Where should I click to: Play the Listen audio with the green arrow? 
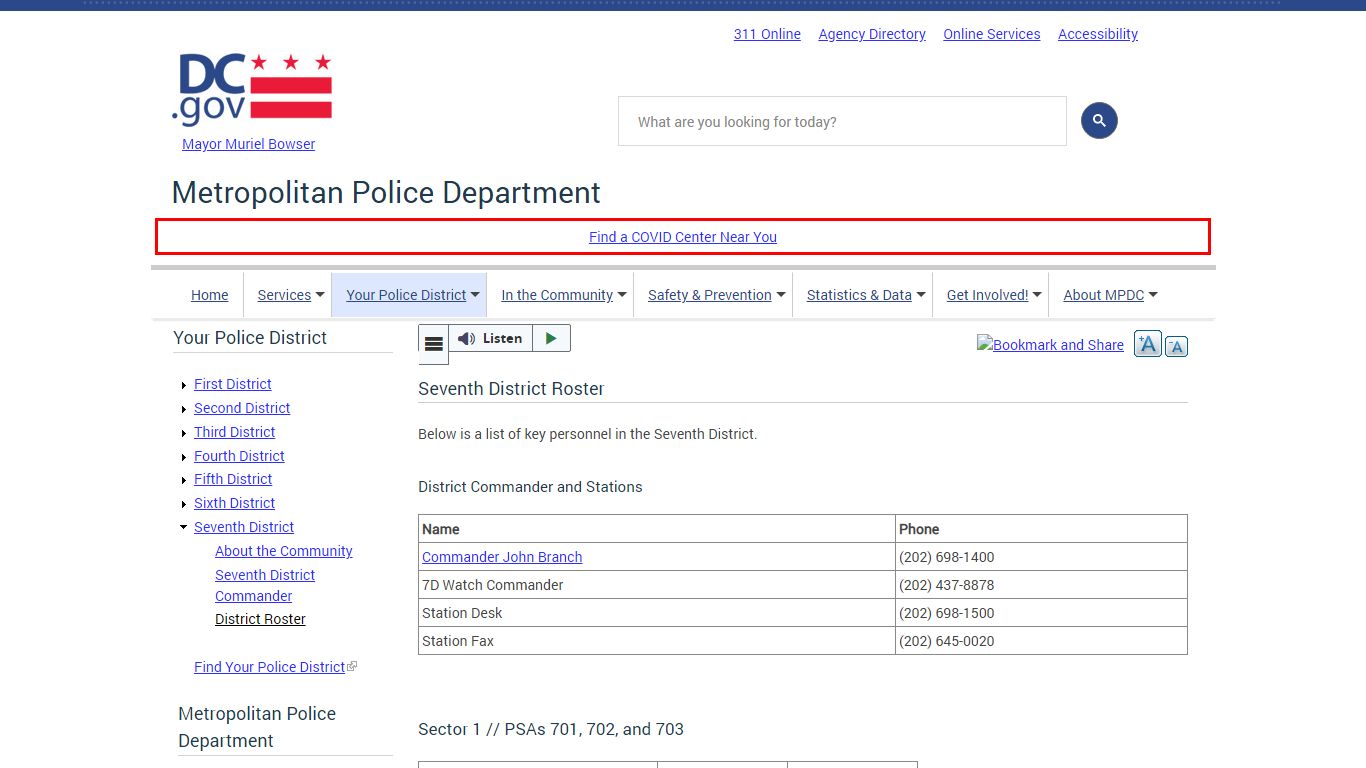[551, 338]
